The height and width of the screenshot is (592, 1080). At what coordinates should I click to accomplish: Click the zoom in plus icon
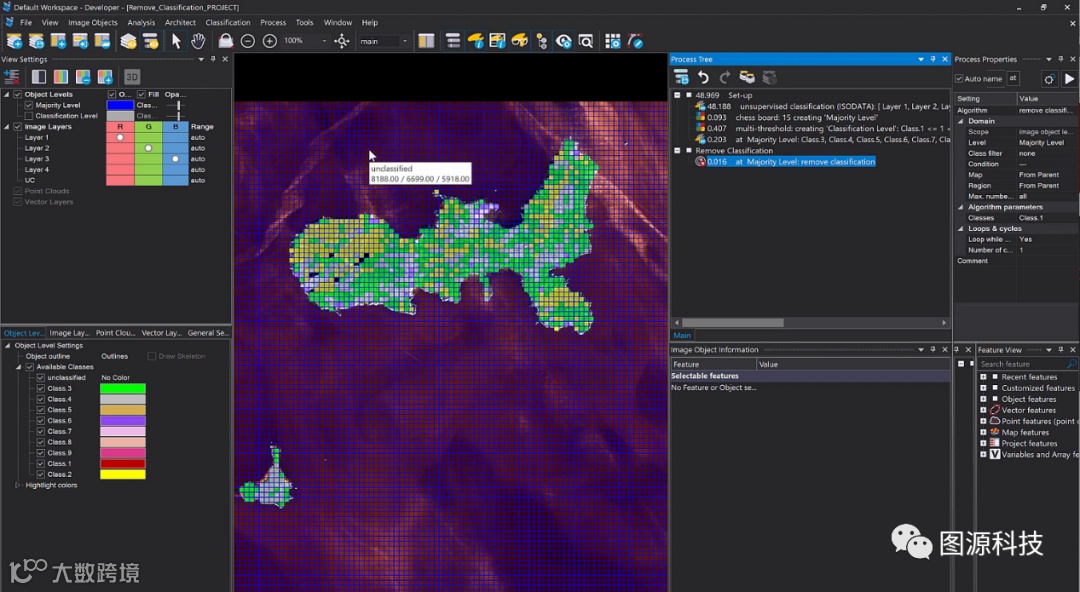(x=270, y=41)
